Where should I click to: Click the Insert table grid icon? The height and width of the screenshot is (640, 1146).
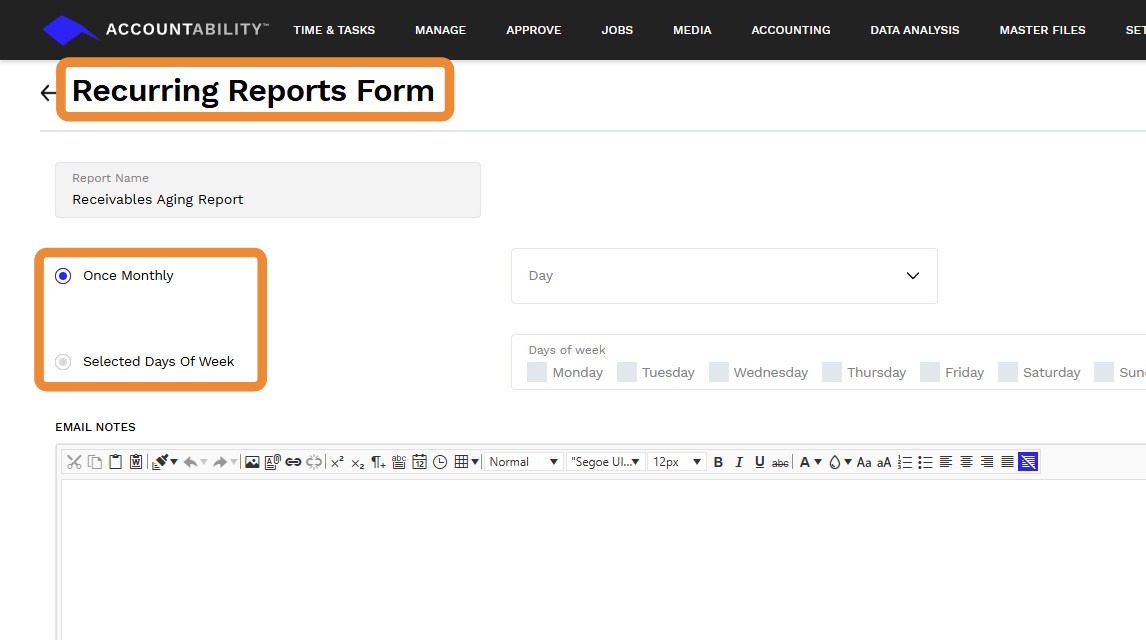(461, 462)
